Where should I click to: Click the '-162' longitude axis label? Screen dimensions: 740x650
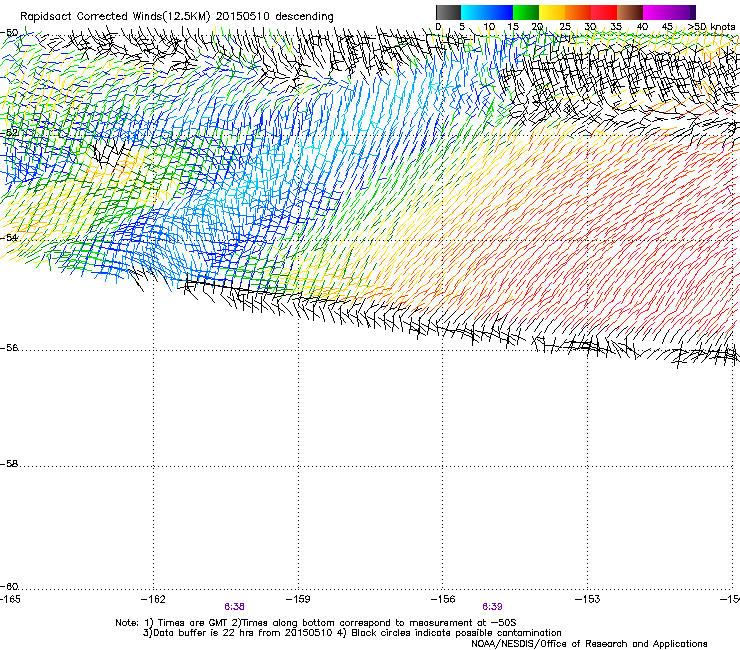tap(153, 599)
